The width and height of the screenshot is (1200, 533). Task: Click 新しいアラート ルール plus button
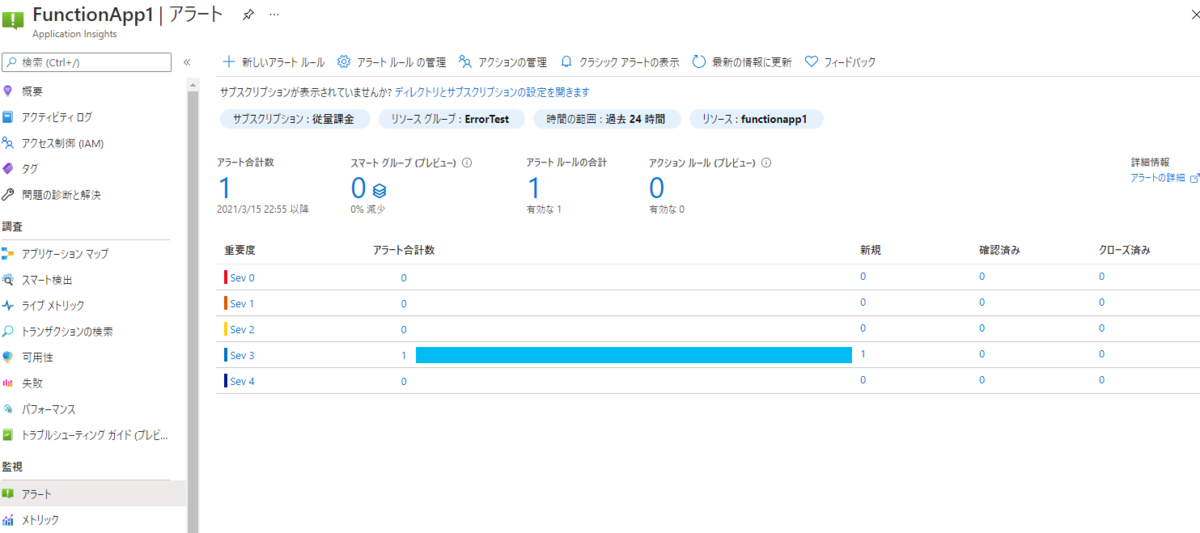pyautogui.click(x=273, y=62)
